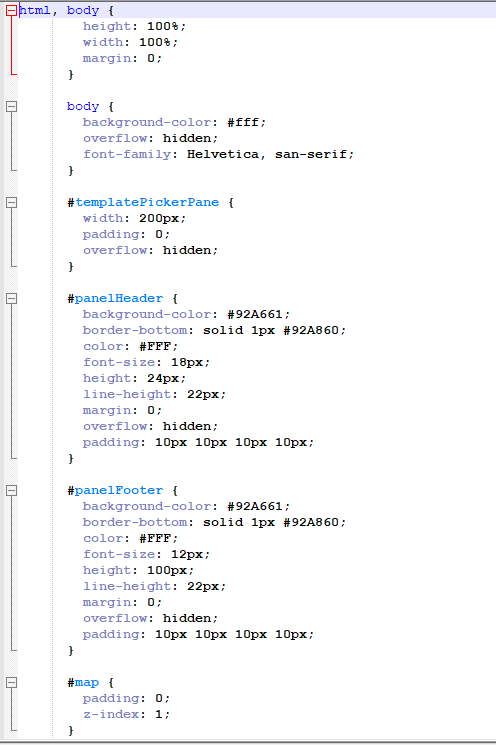The image size is (496, 745).
Task: Click 'overflow: hidden;' in panelFooter block
Action: tap(150, 618)
